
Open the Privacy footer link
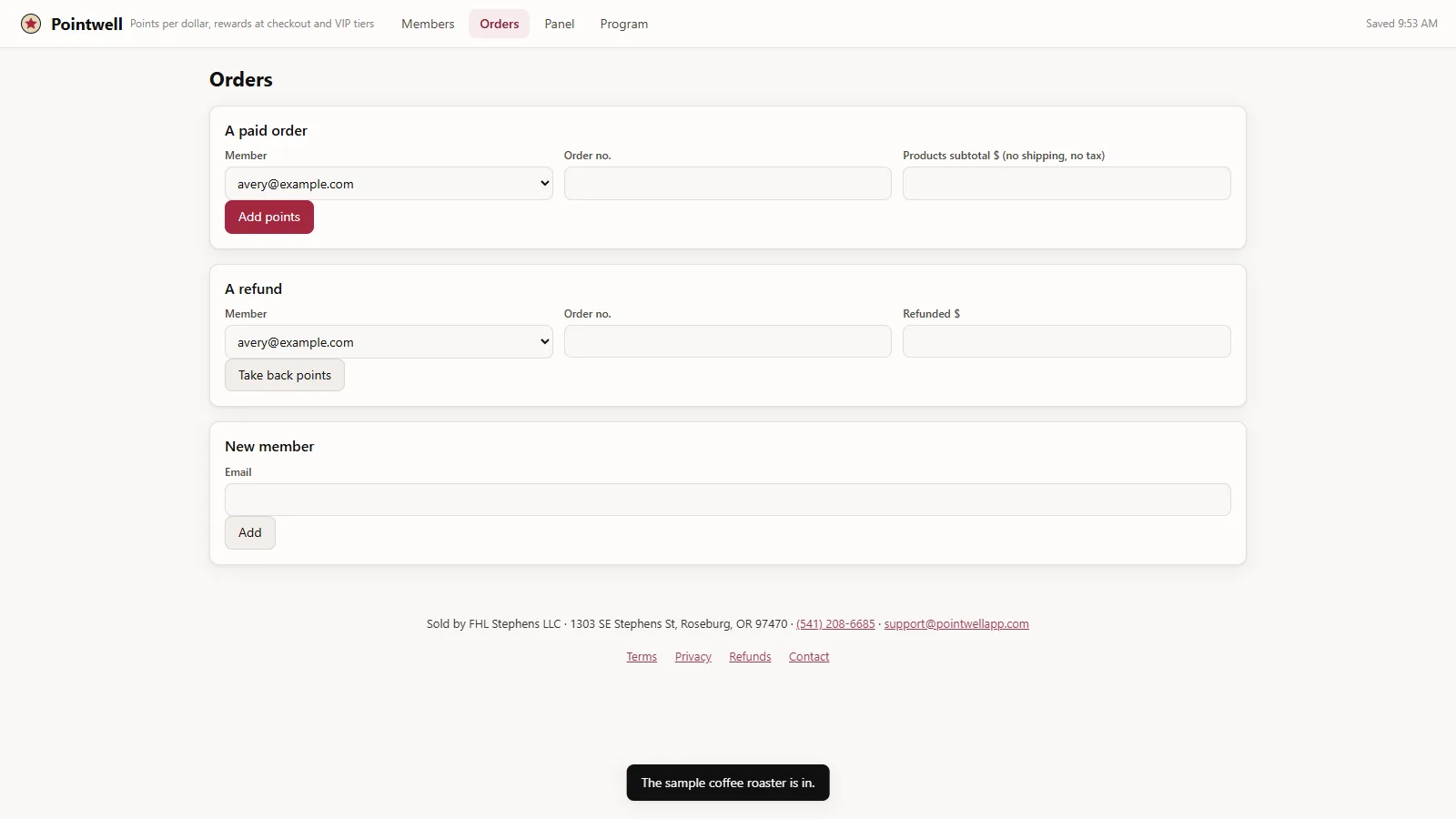point(693,656)
